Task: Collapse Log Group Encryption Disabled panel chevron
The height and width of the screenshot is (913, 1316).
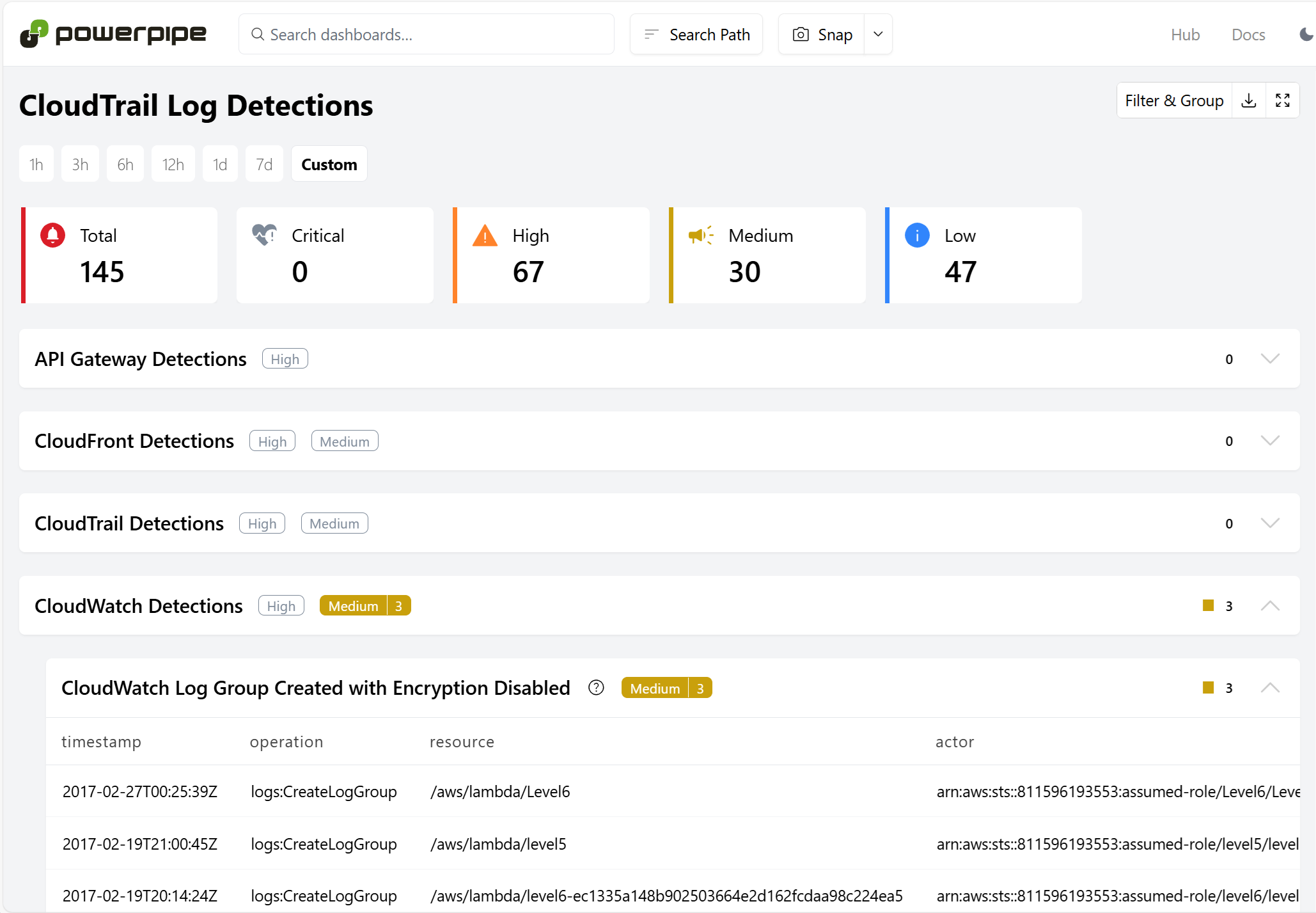Action: tap(1270, 688)
